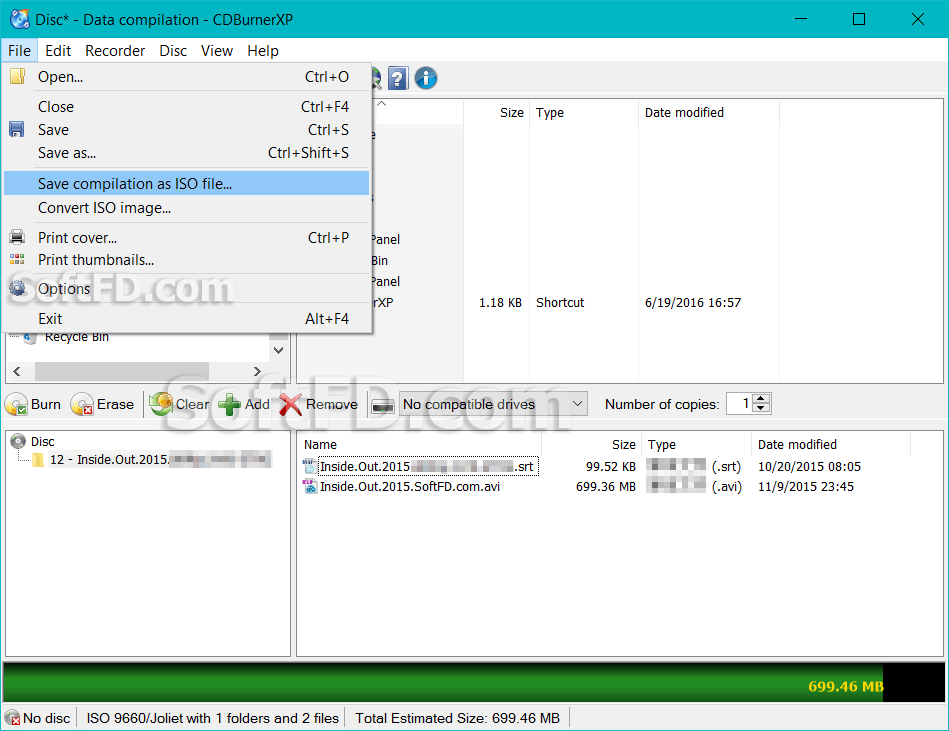Sort upper file browser by Type column

click(583, 113)
